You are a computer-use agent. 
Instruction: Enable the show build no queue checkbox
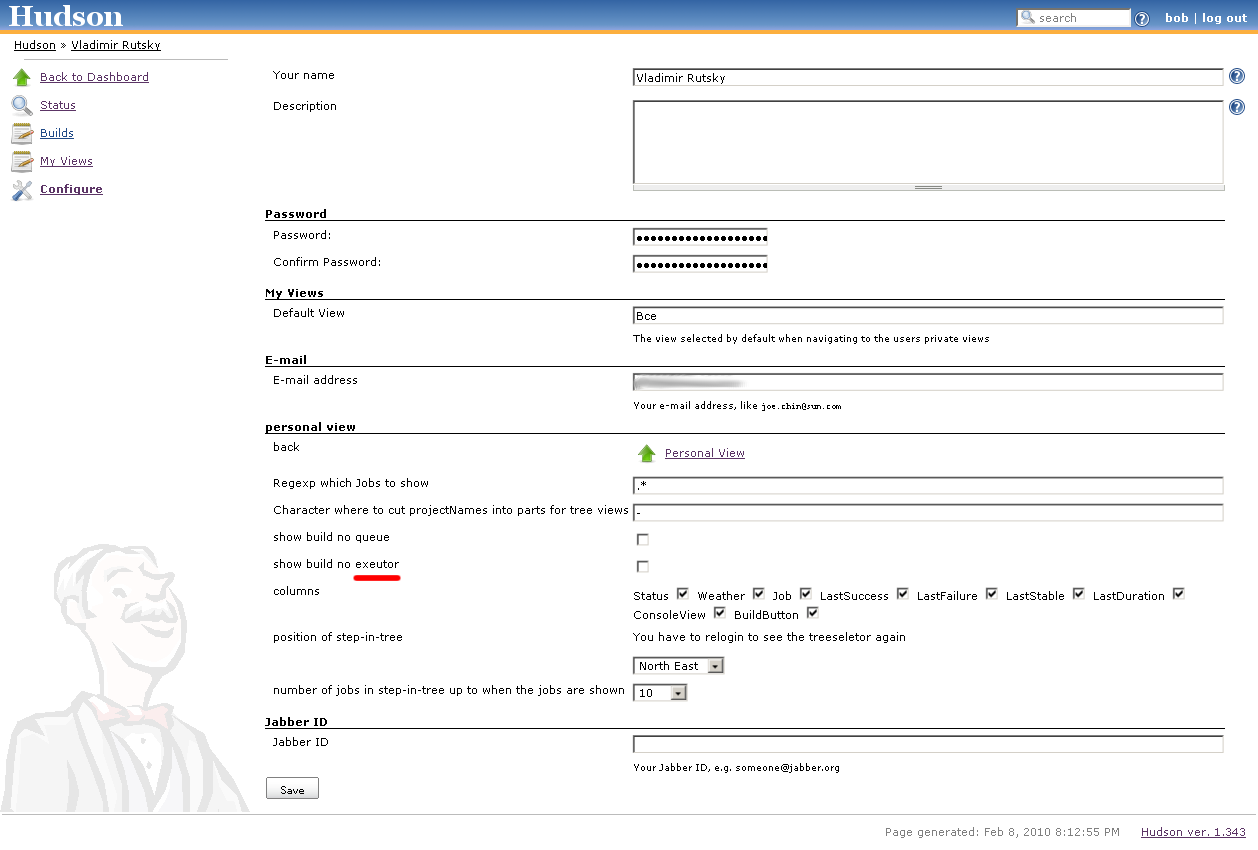tap(643, 540)
